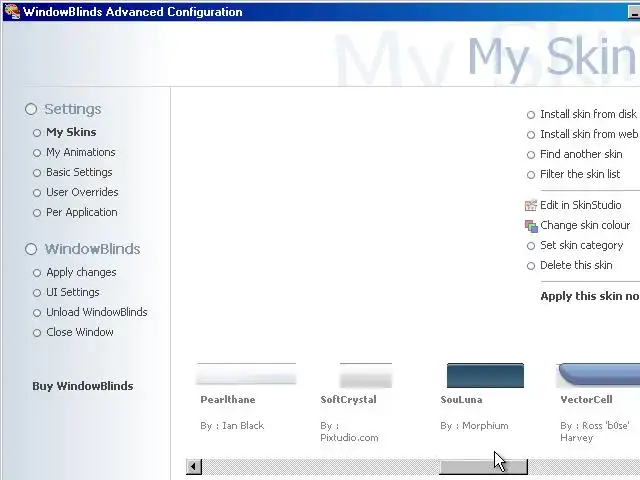Click the Edit in SkinStudio icon

coord(531,205)
